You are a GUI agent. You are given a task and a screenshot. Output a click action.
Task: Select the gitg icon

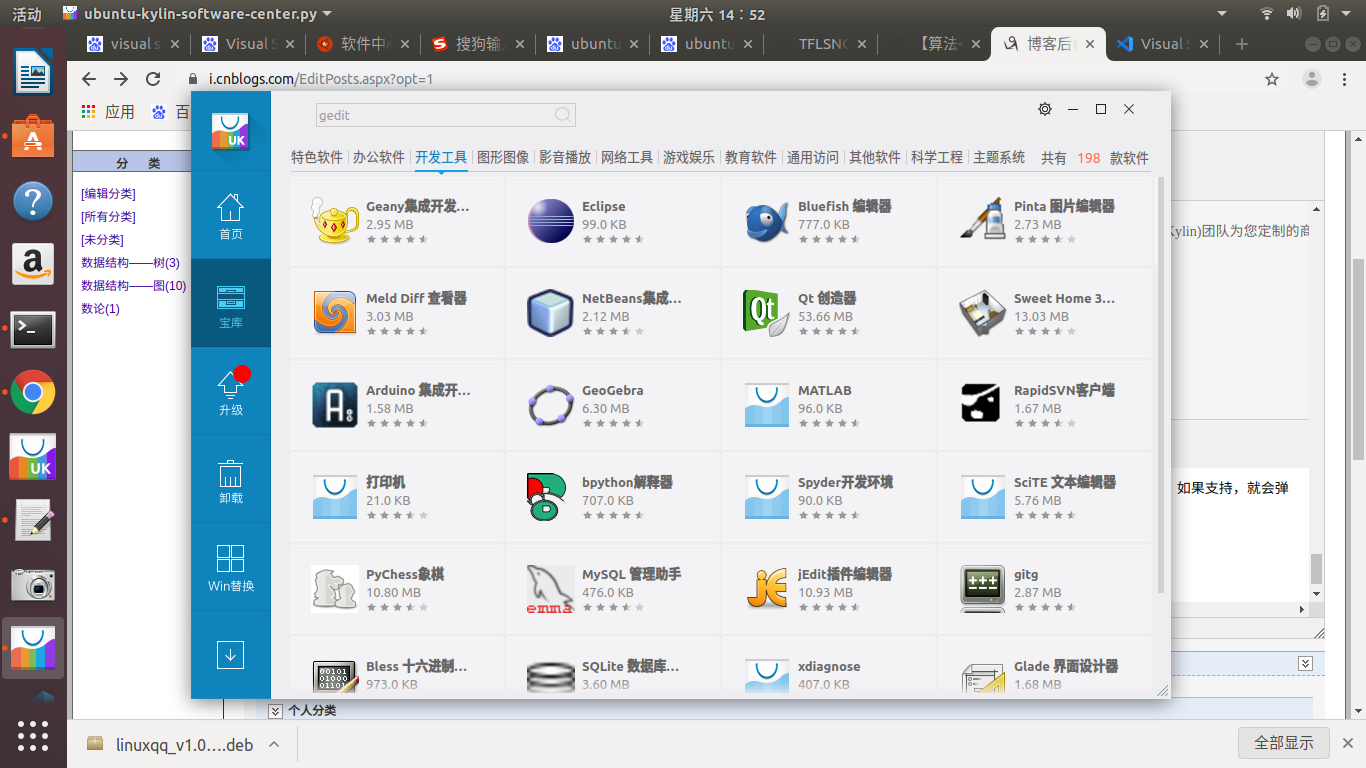click(x=982, y=588)
